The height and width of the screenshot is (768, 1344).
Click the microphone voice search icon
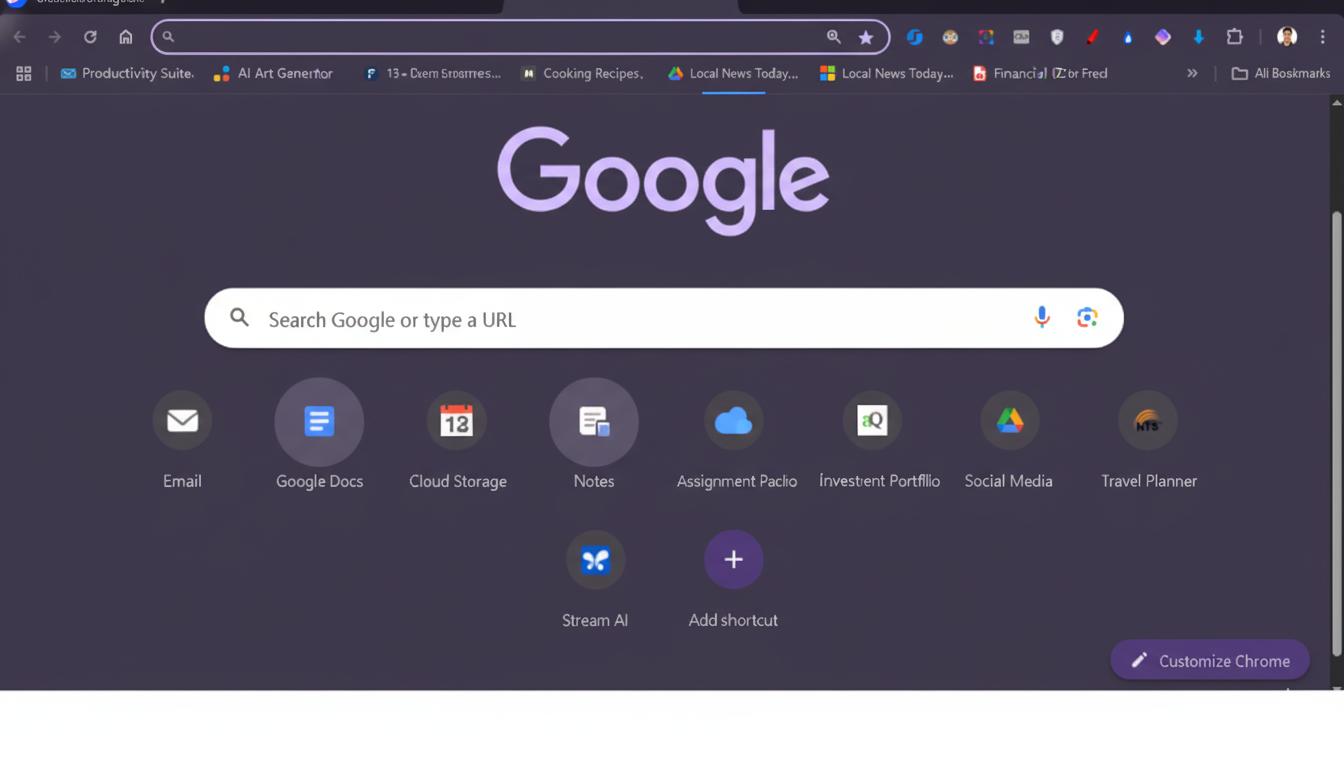[x=1041, y=318]
